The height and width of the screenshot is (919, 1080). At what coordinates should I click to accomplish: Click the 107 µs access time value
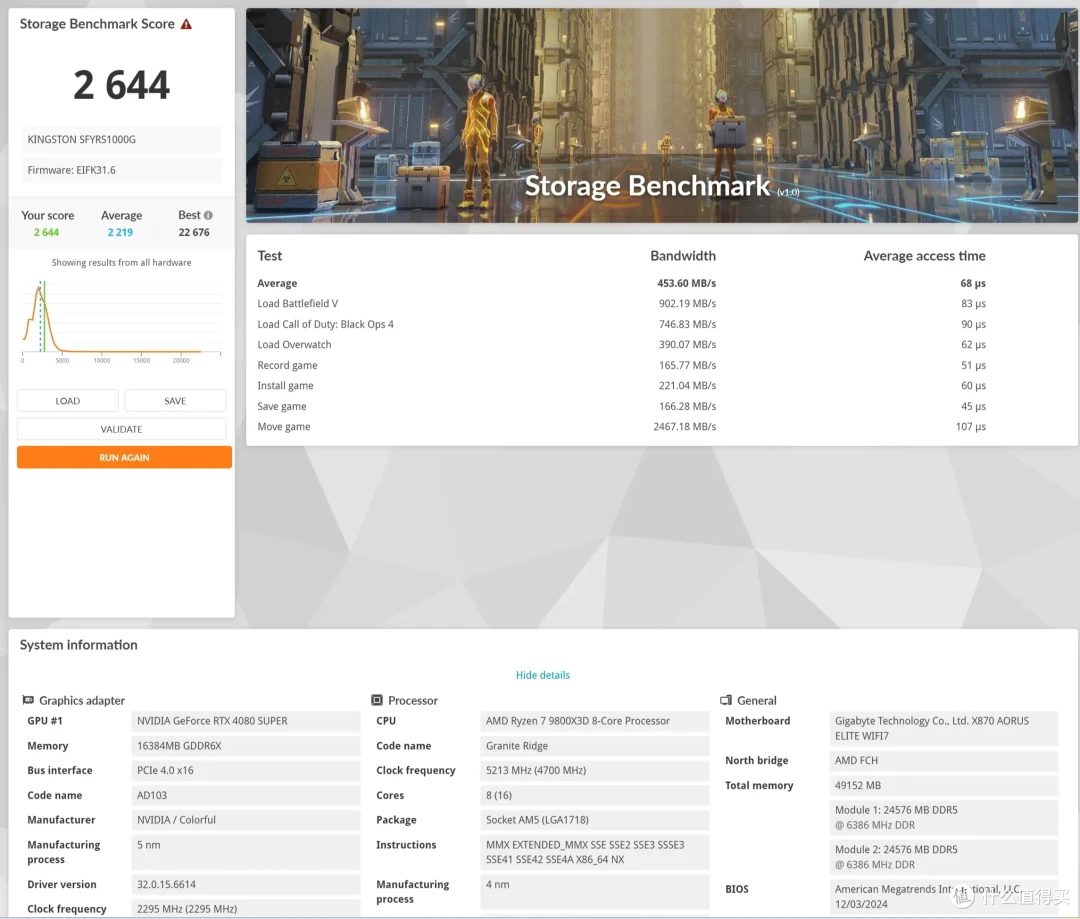[x=970, y=426]
